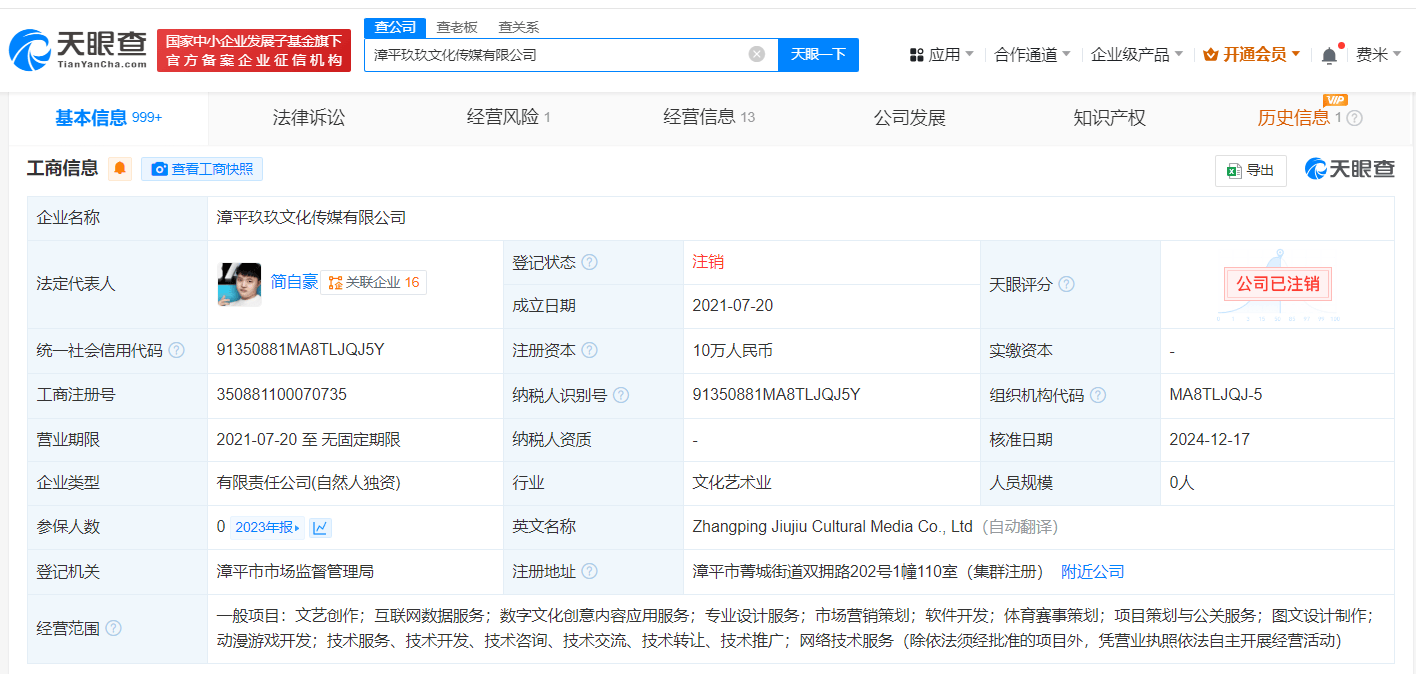The height and width of the screenshot is (674, 1416).
Task: Switch to the 查公司 search tab
Action: (395, 27)
